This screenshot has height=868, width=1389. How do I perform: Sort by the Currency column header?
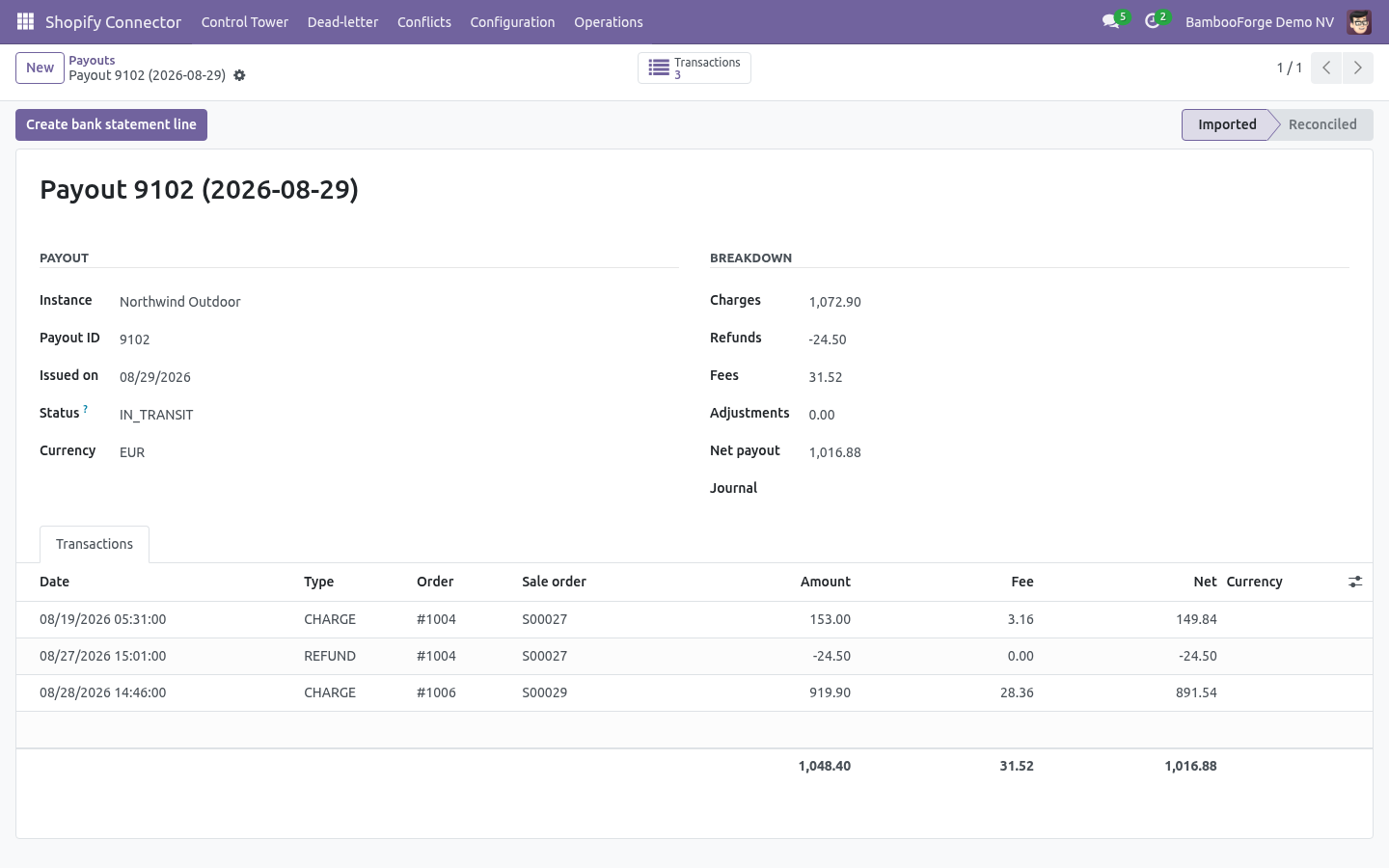[x=1254, y=582]
